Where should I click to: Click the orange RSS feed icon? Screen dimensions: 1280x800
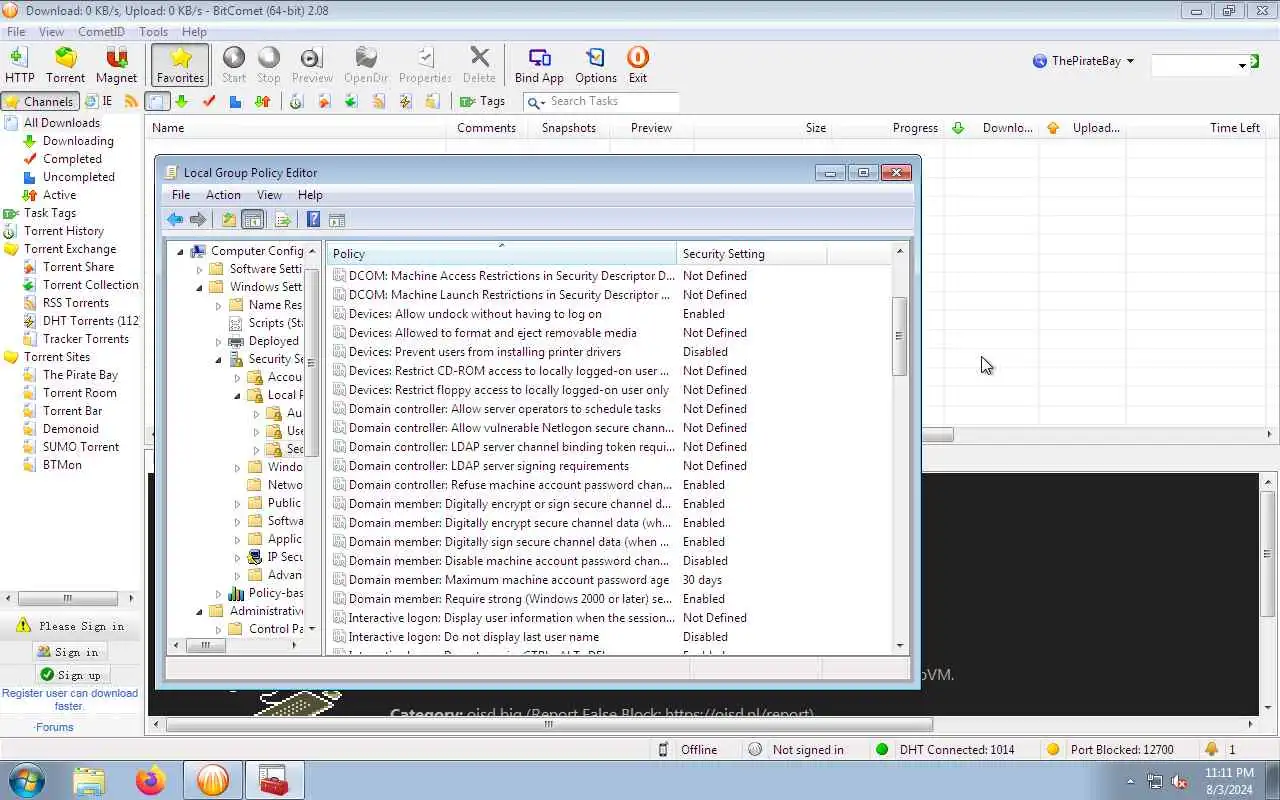point(131,101)
